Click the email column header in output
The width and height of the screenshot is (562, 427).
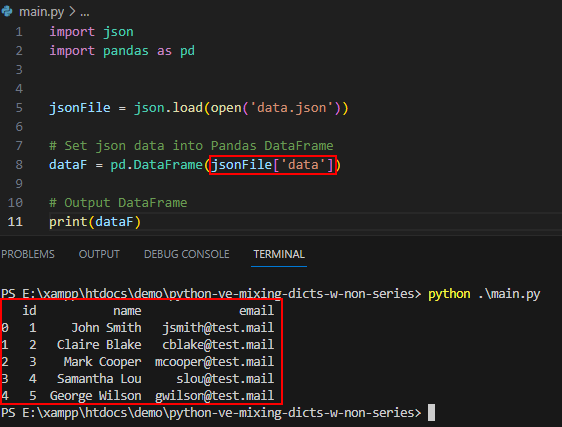(257, 311)
